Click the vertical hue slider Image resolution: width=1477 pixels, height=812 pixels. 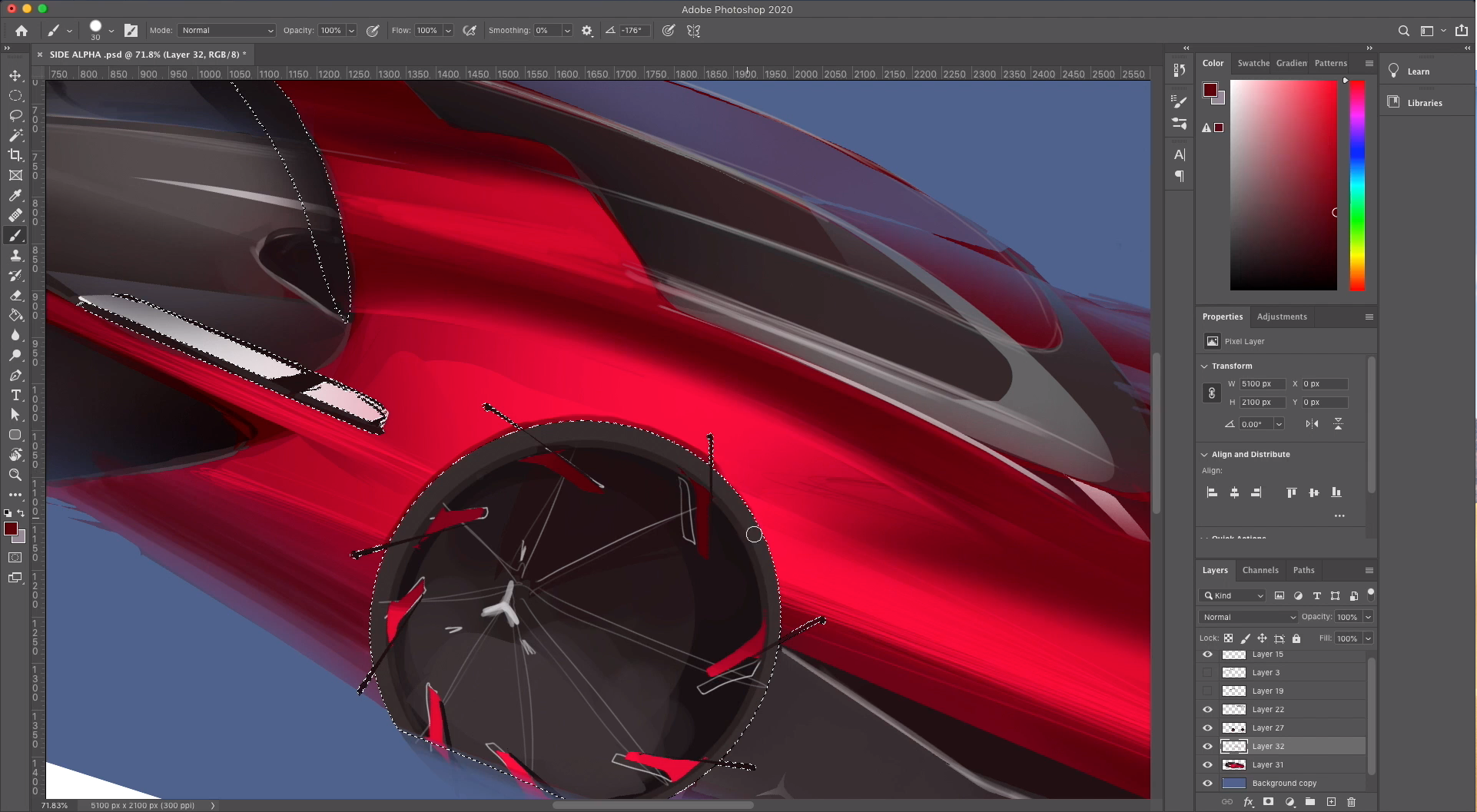coord(1357,184)
